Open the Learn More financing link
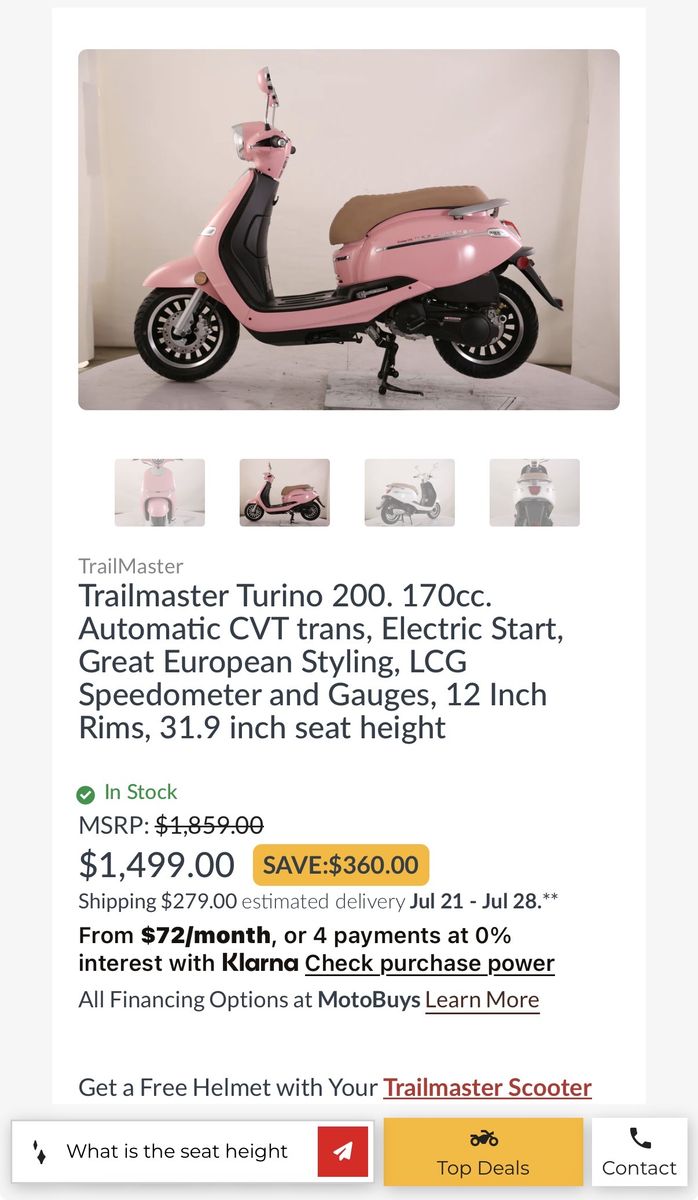This screenshot has width=698, height=1200. pos(482,1000)
